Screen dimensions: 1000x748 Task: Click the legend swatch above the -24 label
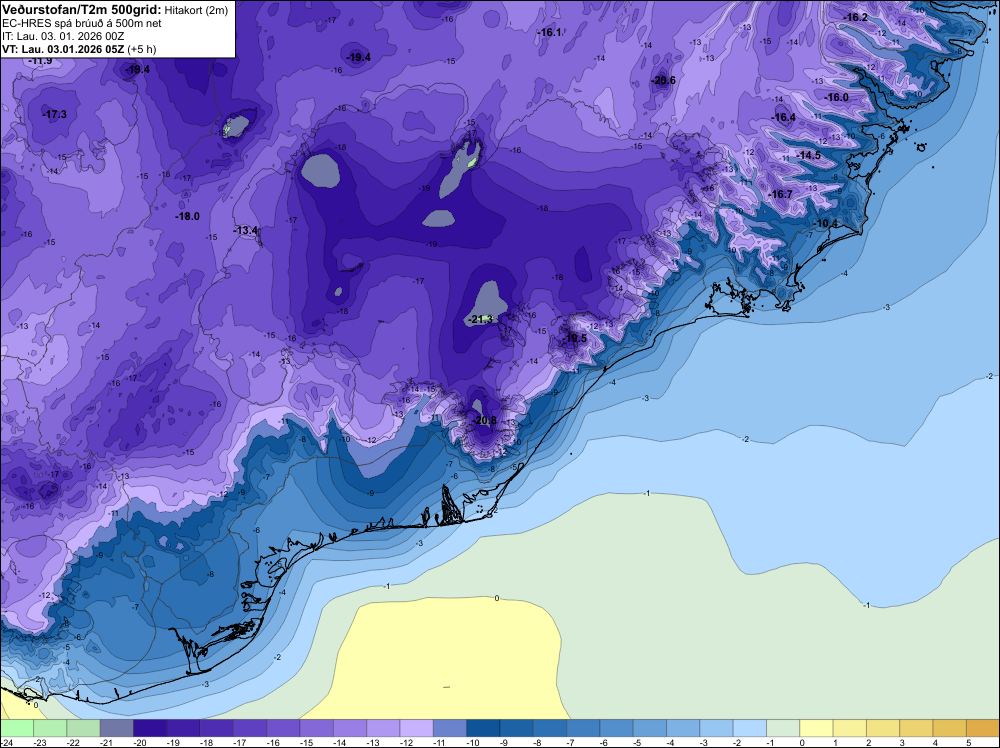click(17, 728)
